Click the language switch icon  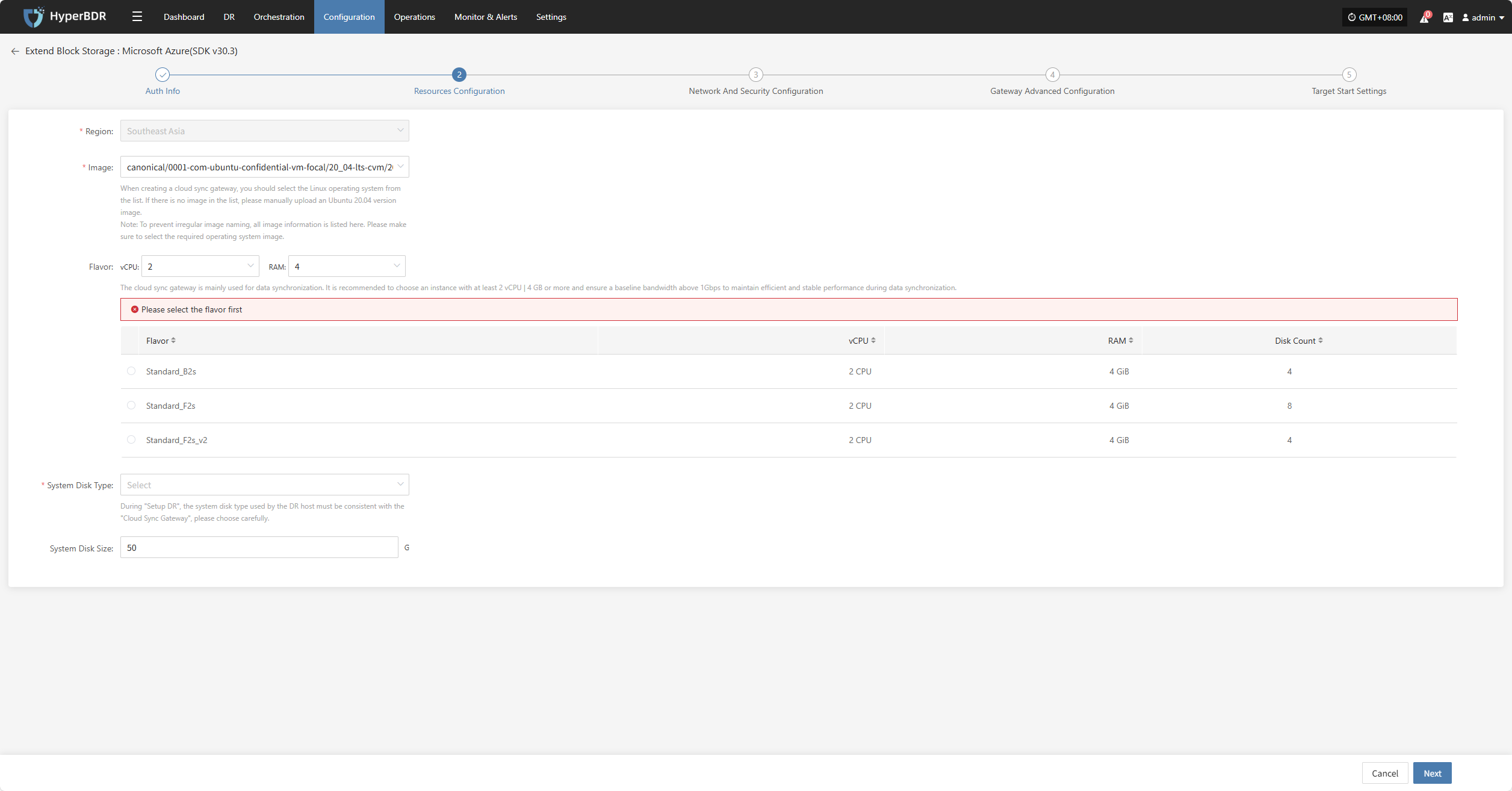click(1448, 17)
